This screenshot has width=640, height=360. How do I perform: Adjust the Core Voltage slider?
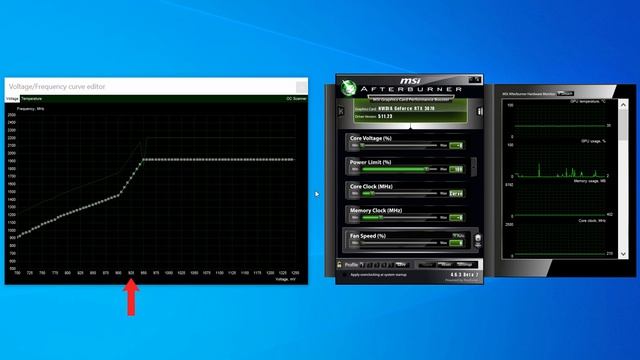point(400,145)
